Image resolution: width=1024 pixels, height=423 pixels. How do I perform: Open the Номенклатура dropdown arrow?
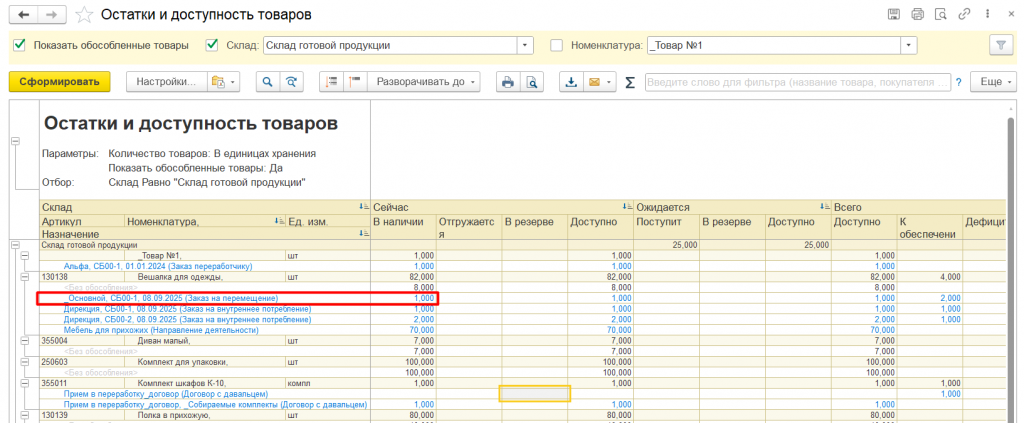(x=908, y=46)
